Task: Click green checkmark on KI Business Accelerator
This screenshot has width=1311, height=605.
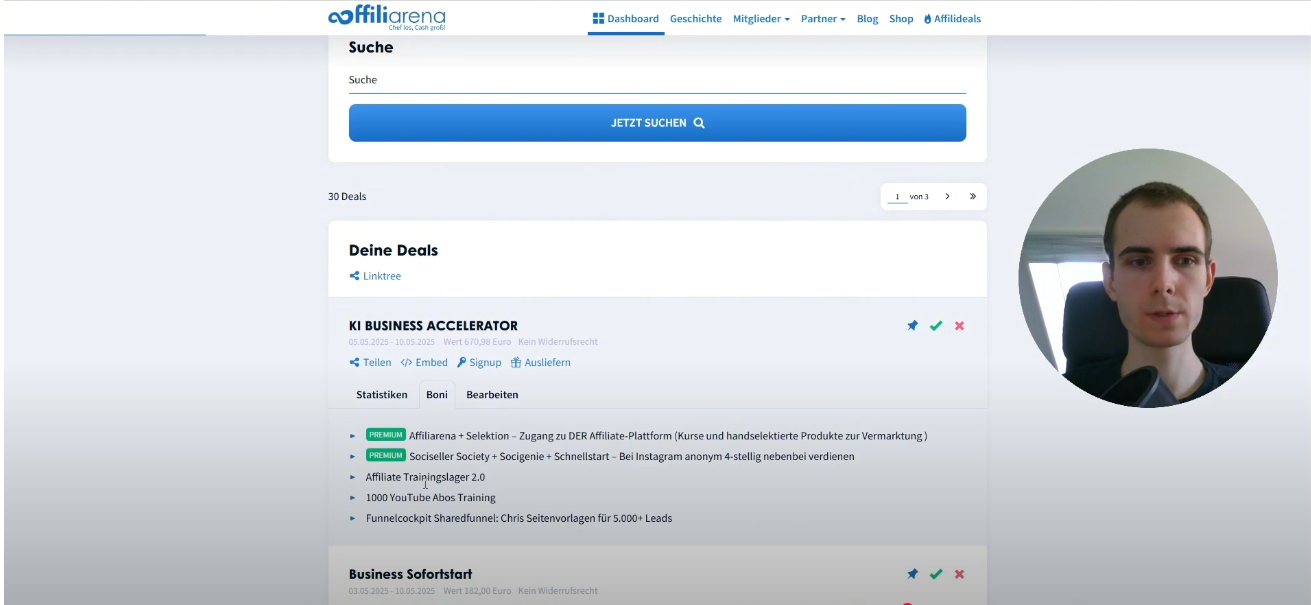Action: point(936,326)
